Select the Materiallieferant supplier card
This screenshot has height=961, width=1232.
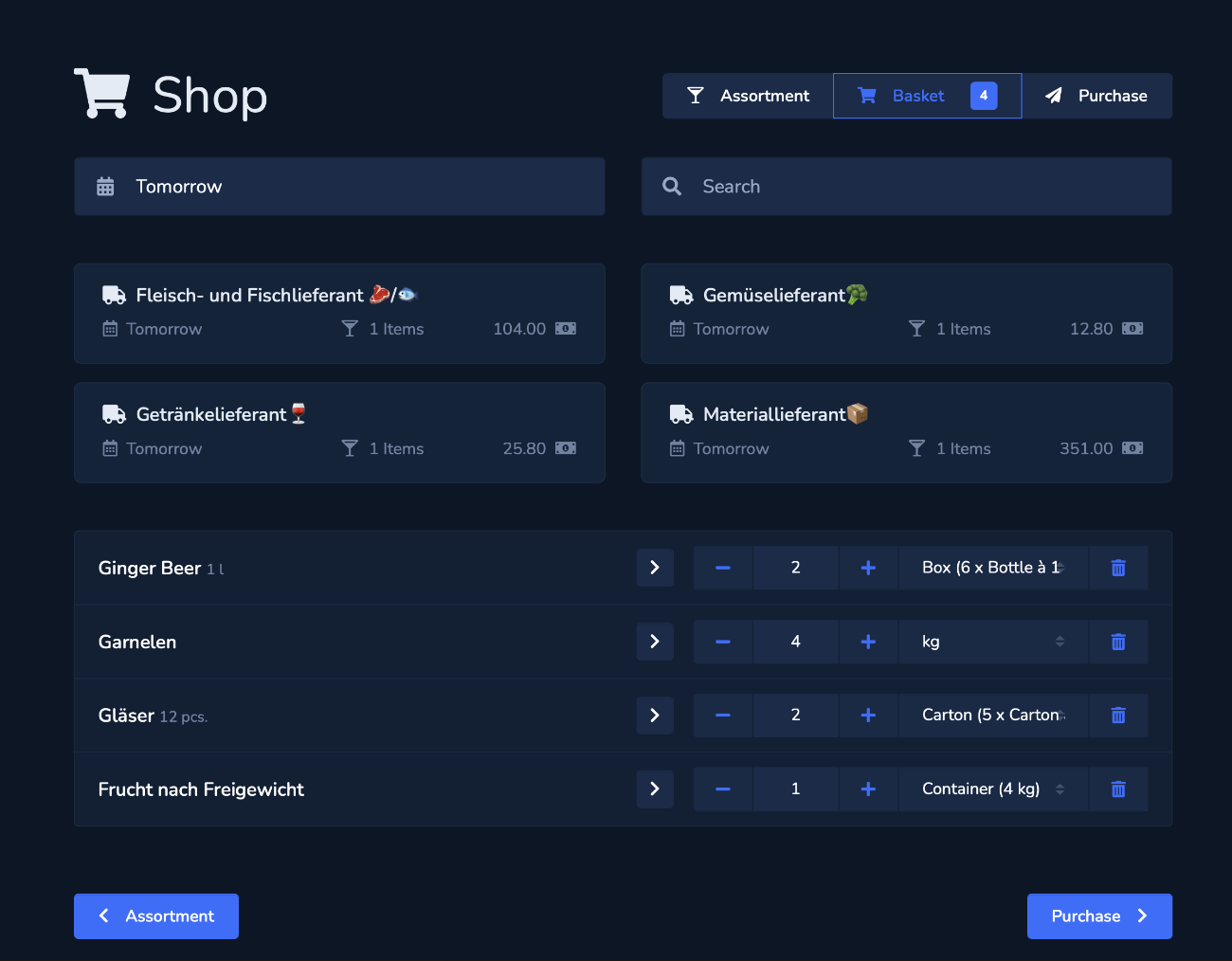tap(906, 433)
